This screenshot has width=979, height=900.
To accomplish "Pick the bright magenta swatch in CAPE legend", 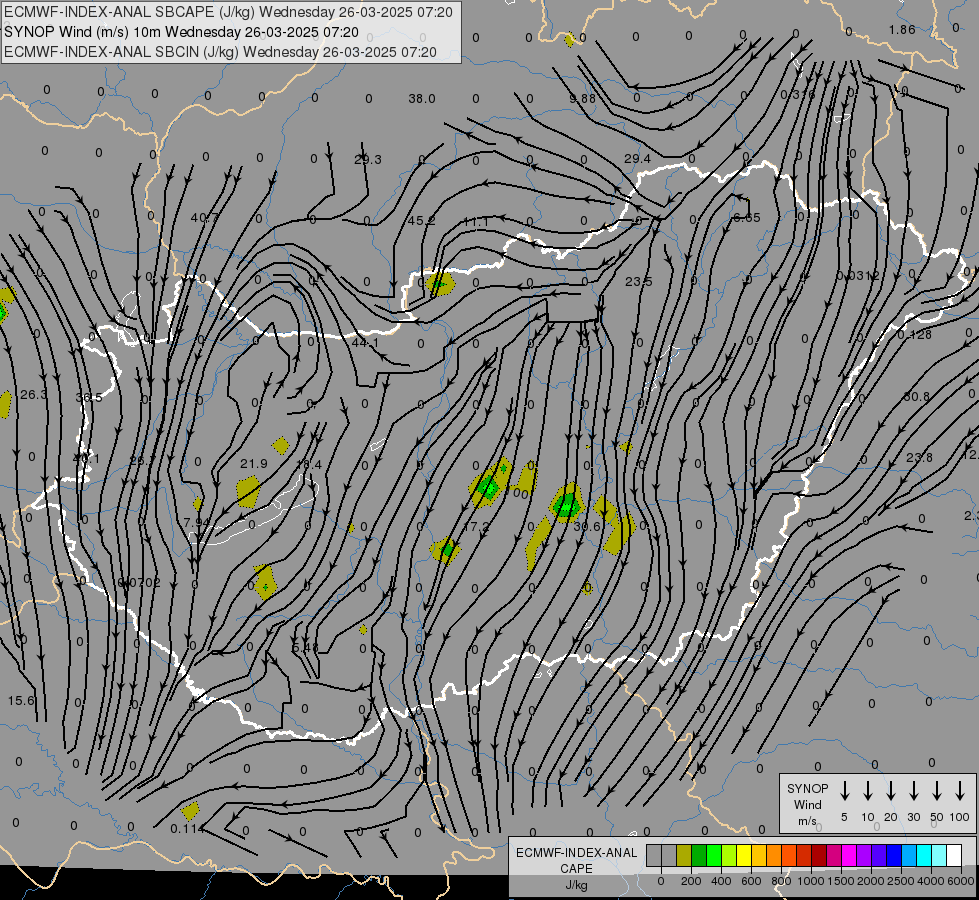I will 849,855.
